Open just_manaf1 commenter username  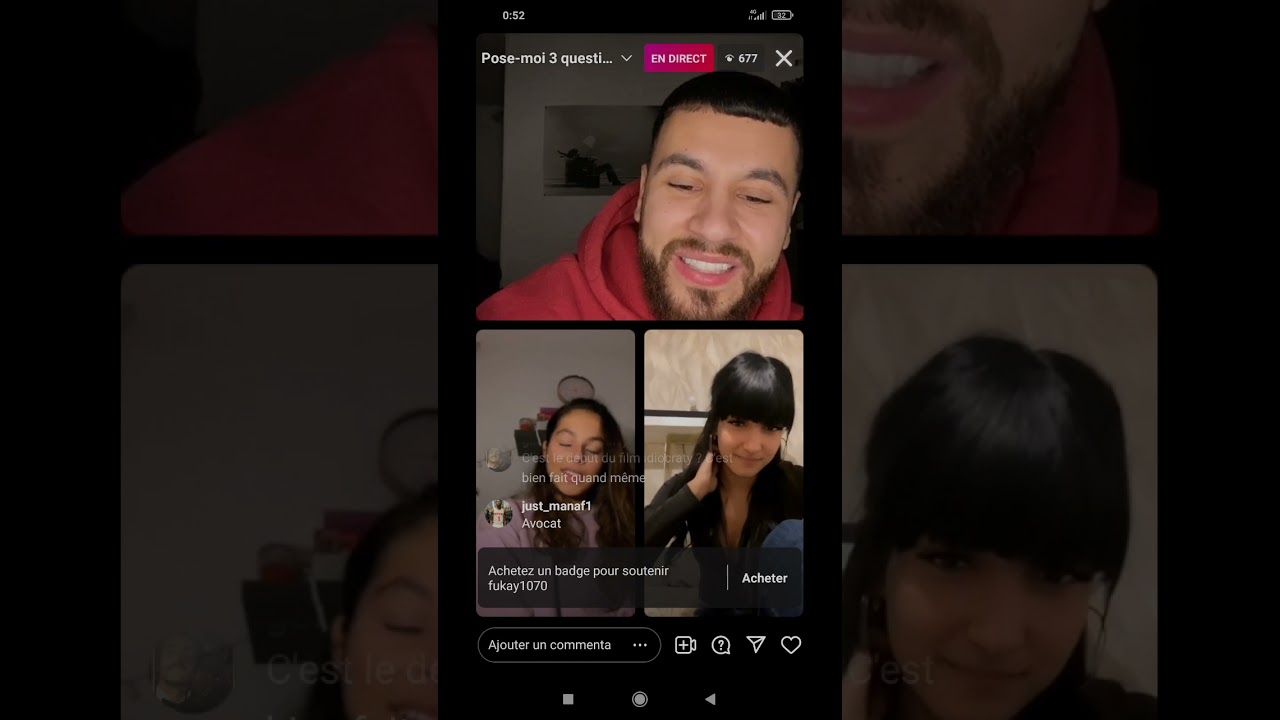557,506
